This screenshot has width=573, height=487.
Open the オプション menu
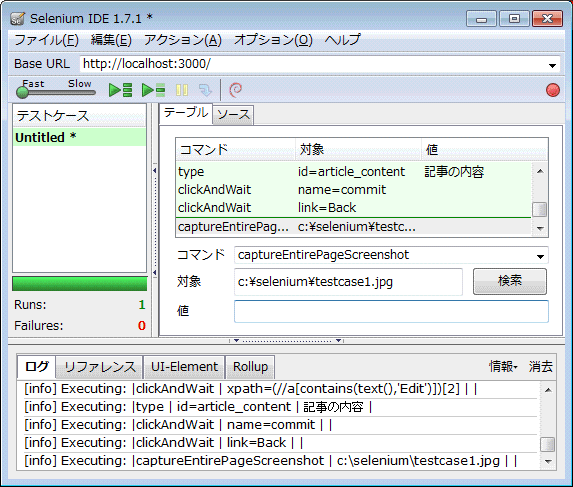(273, 39)
